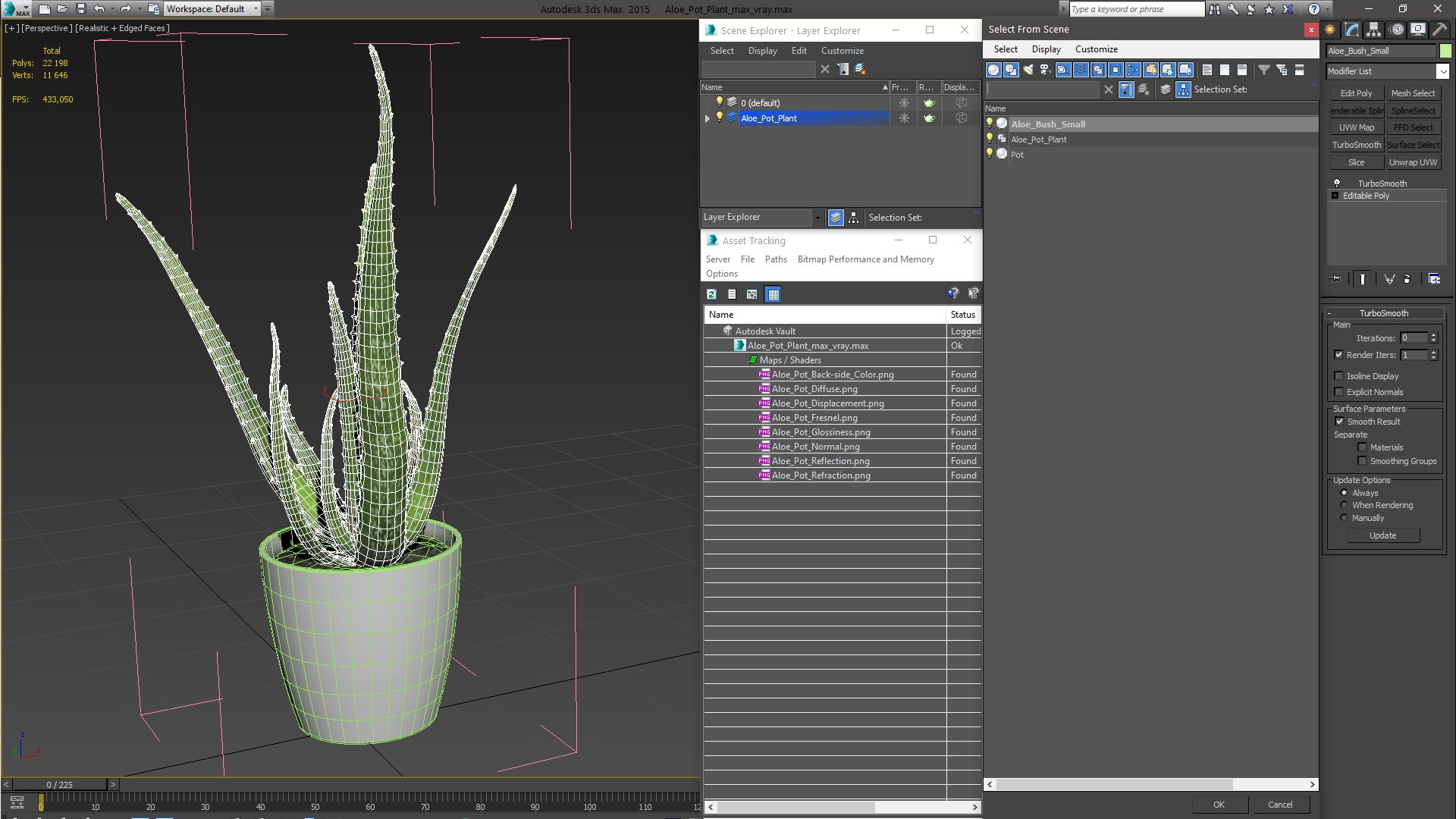Toggle lights display filter in Select From Scene
The image size is (1456, 819).
click(x=1028, y=70)
